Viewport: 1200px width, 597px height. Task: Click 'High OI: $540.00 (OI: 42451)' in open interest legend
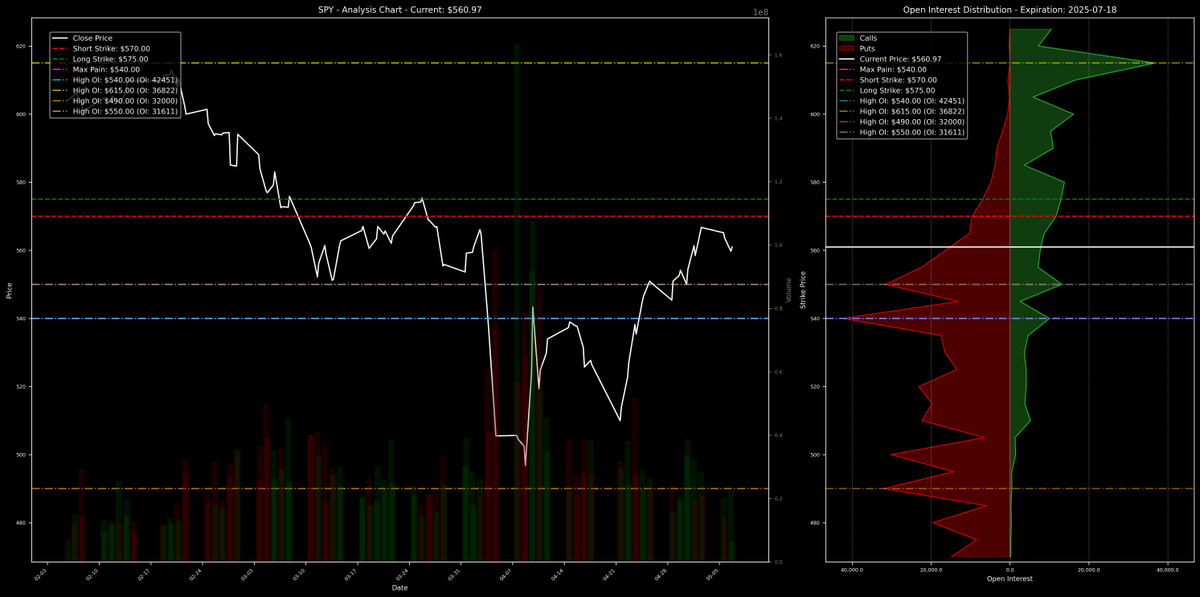tap(911, 101)
